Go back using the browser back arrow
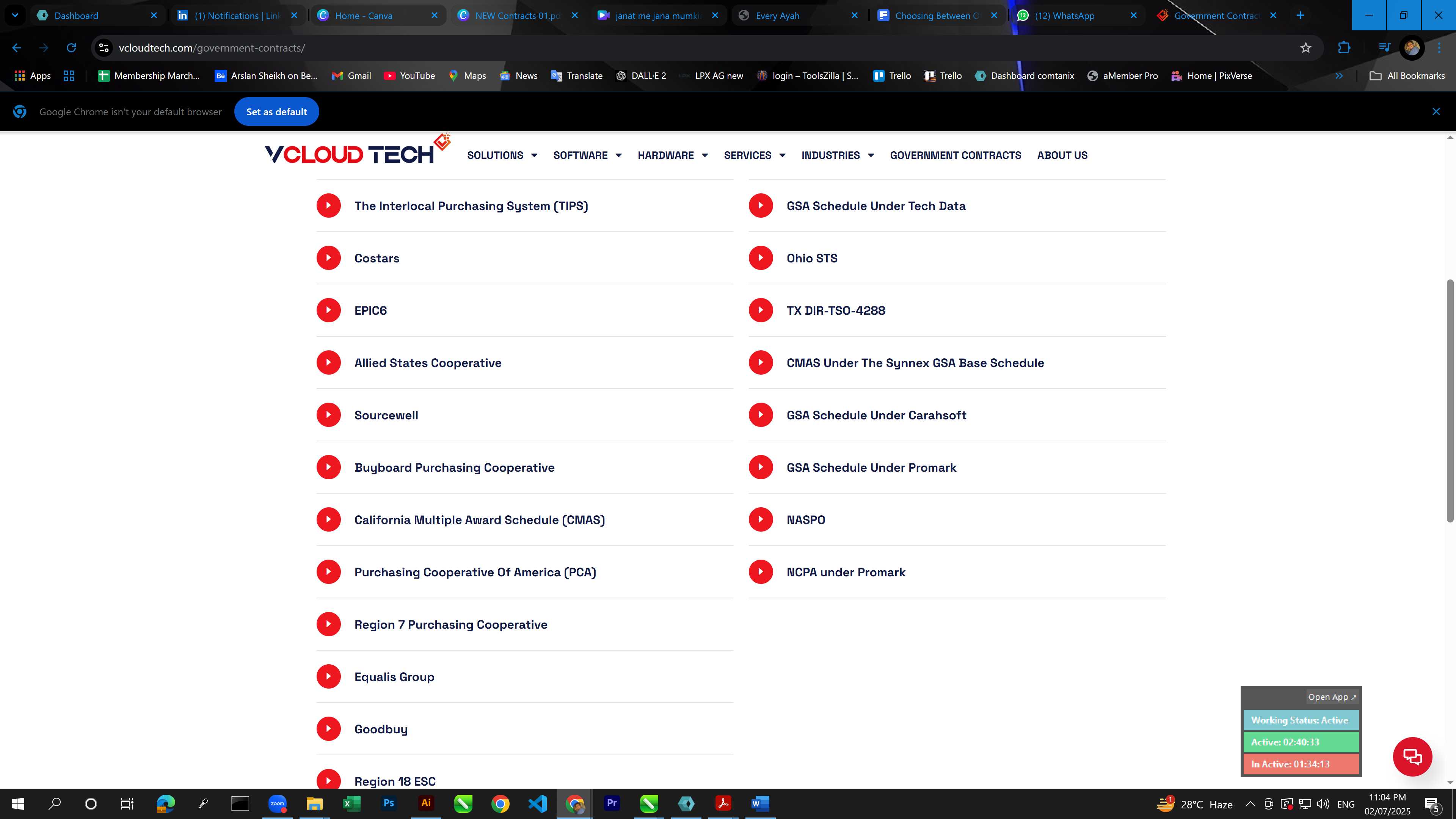1456x819 pixels. click(17, 48)
